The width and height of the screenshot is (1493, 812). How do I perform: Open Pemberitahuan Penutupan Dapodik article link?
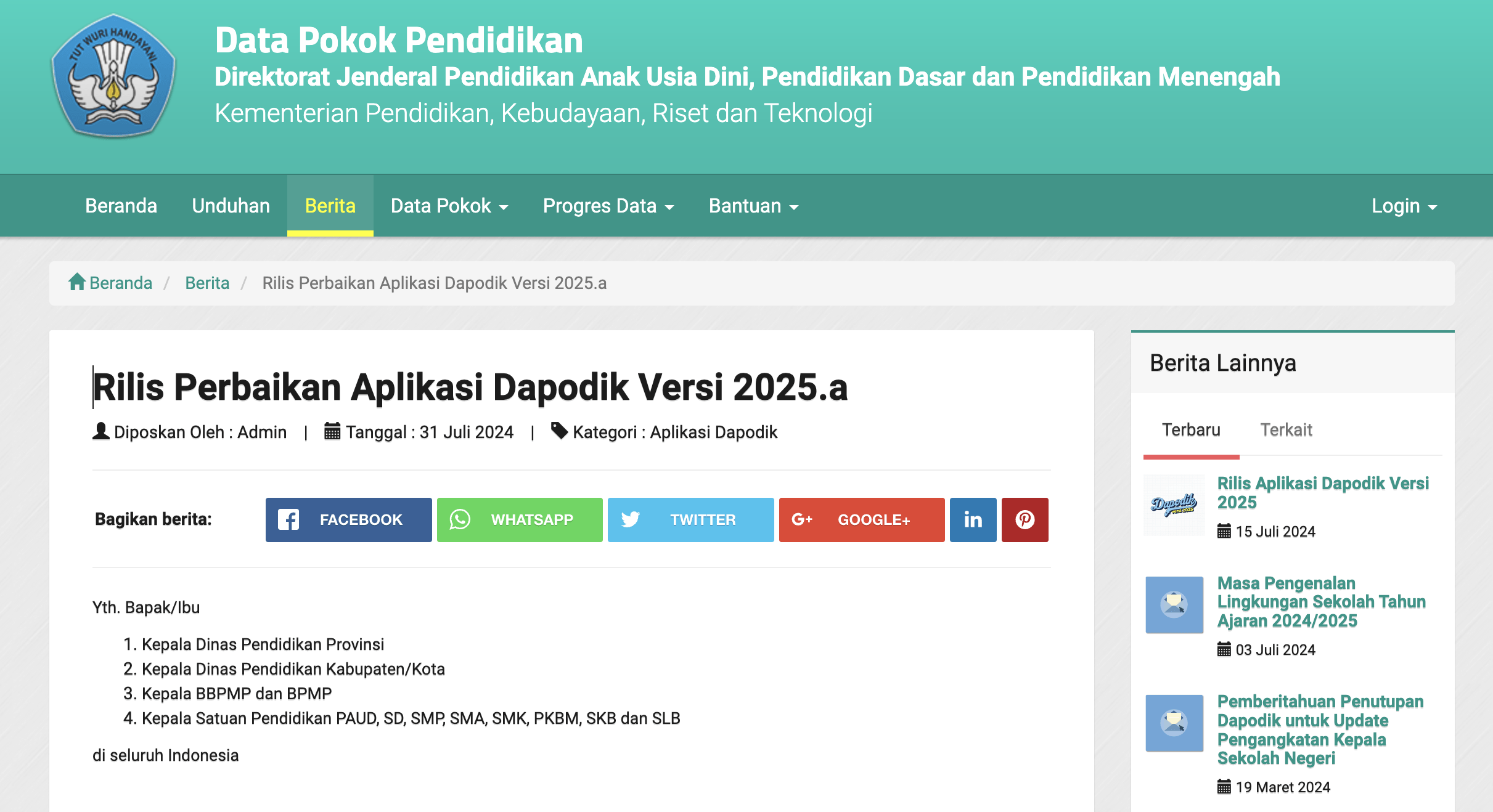point(1320,730)
